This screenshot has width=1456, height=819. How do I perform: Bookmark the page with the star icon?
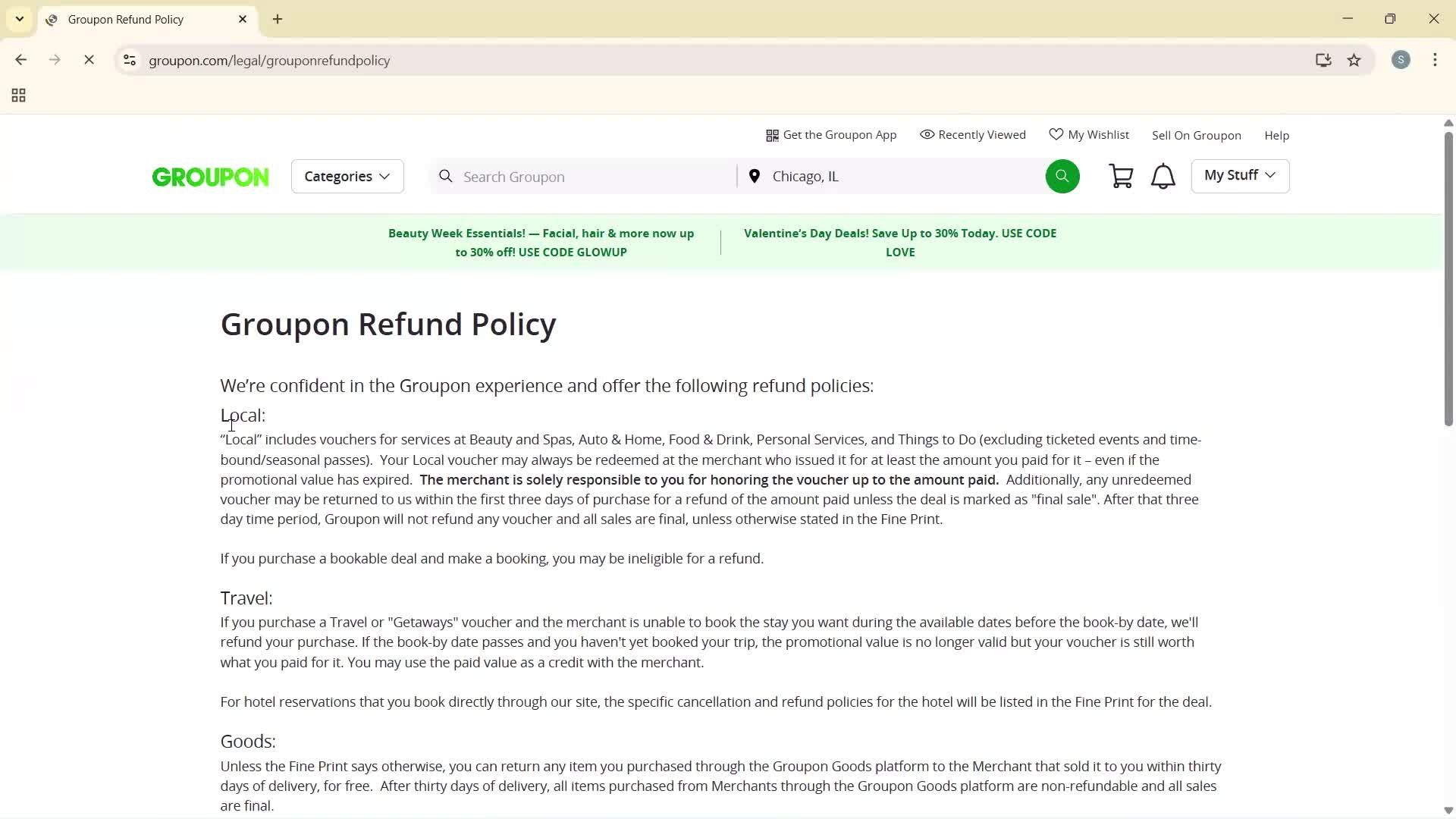coord(1354,60)
